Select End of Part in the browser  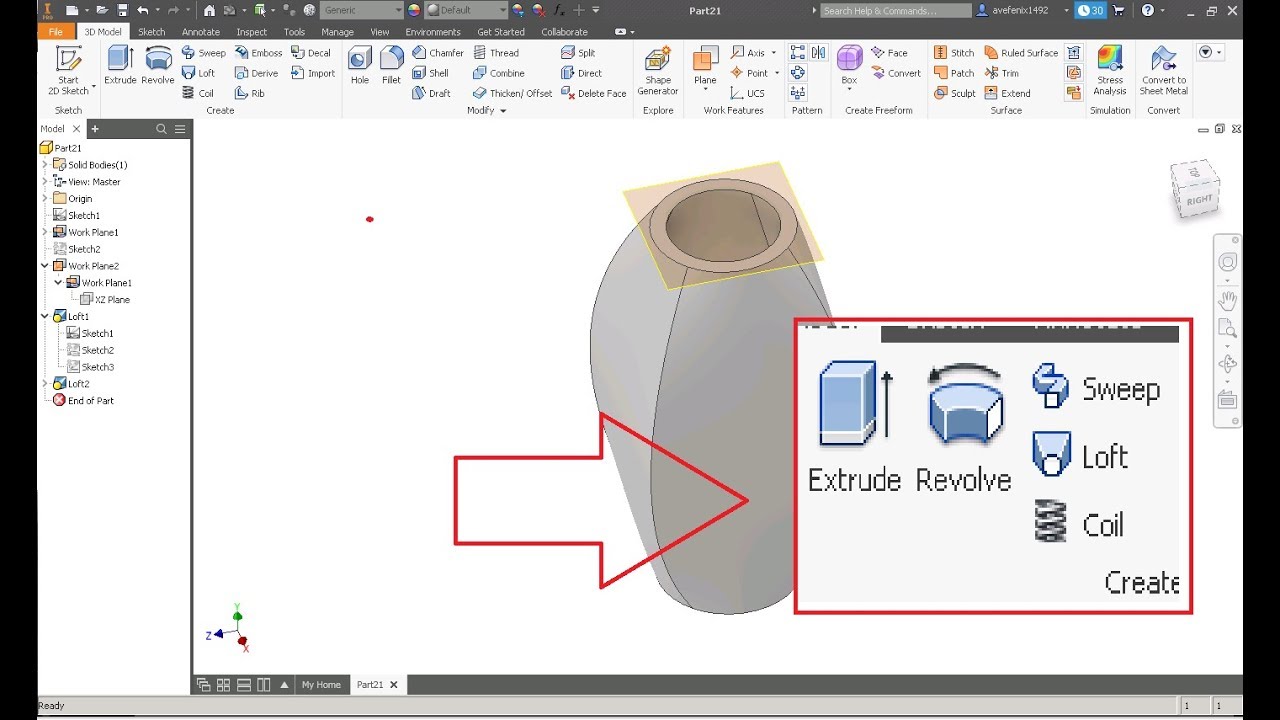click(83, 400)
